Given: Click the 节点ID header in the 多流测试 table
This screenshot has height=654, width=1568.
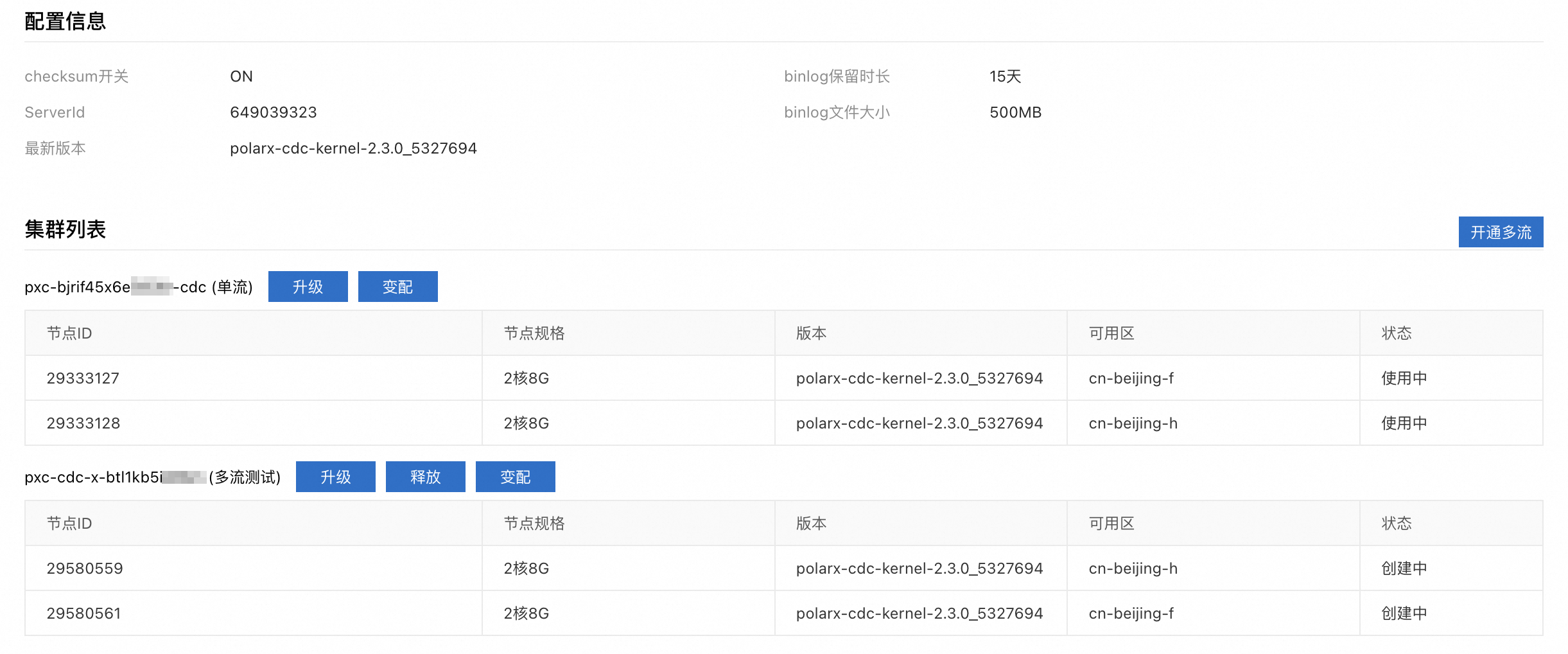Looking at the screenshot, I should tap(69, 524).
